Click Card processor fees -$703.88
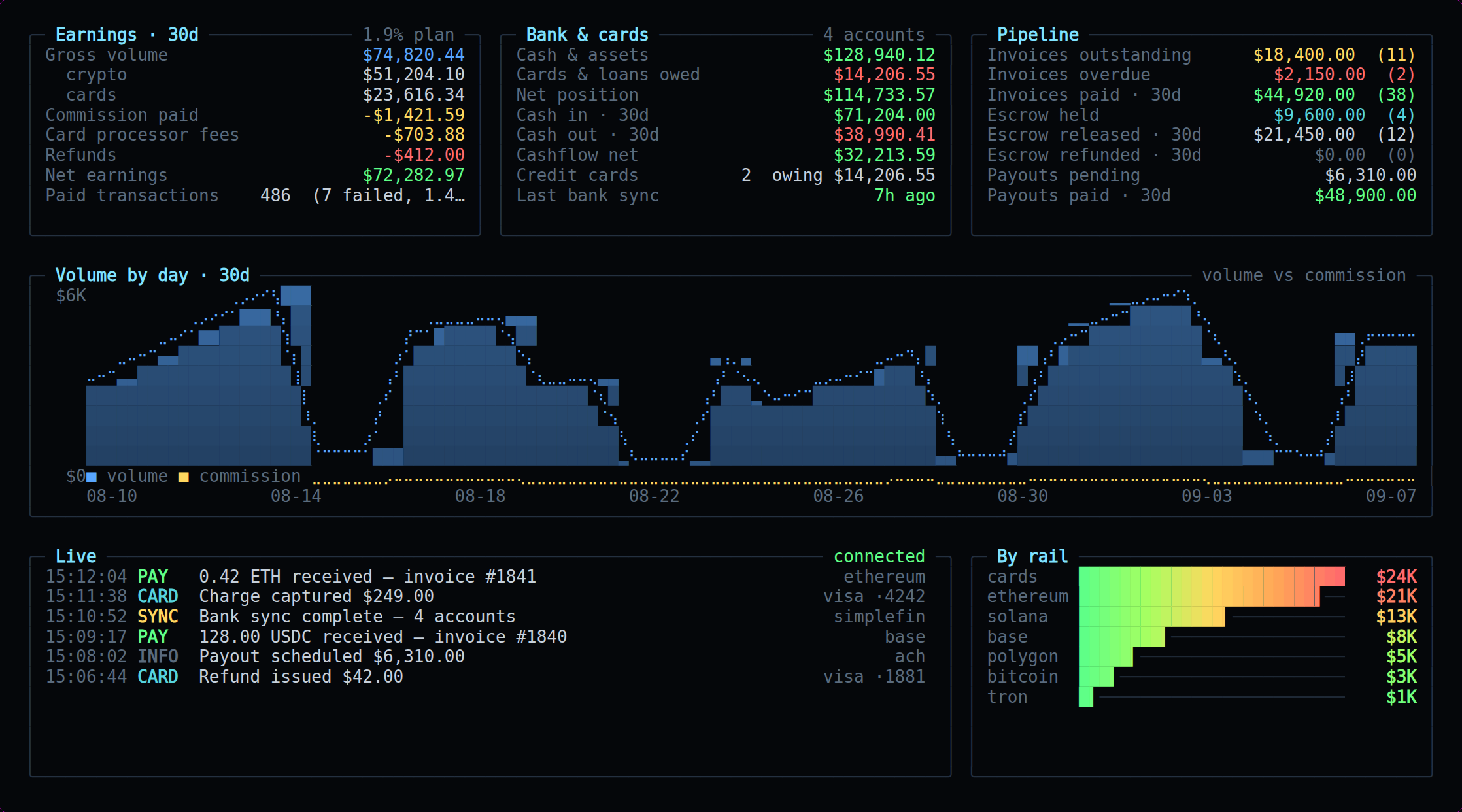Viewport: 1462px width, 812px height. tap(424, 135)
